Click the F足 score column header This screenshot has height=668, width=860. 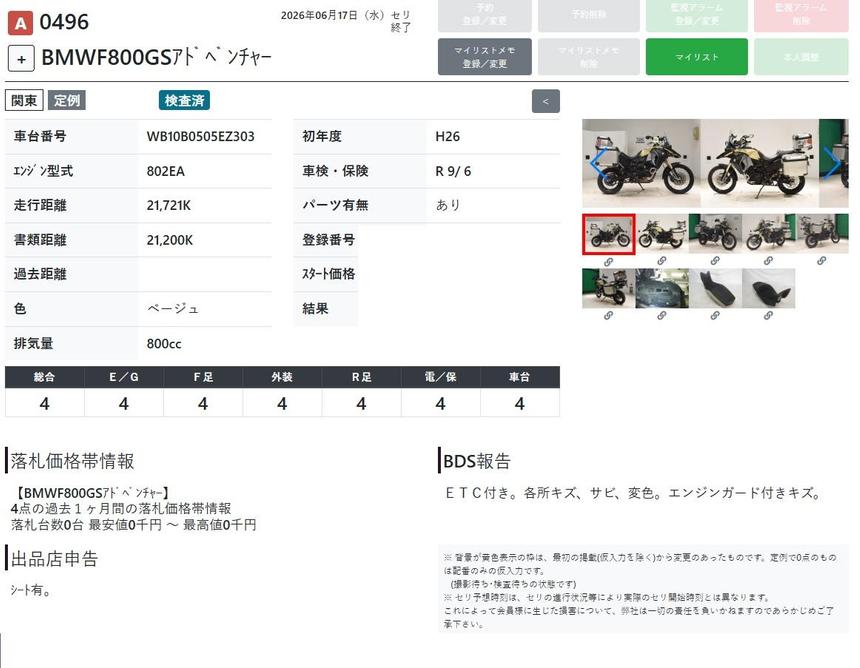[x=203, y=377]
